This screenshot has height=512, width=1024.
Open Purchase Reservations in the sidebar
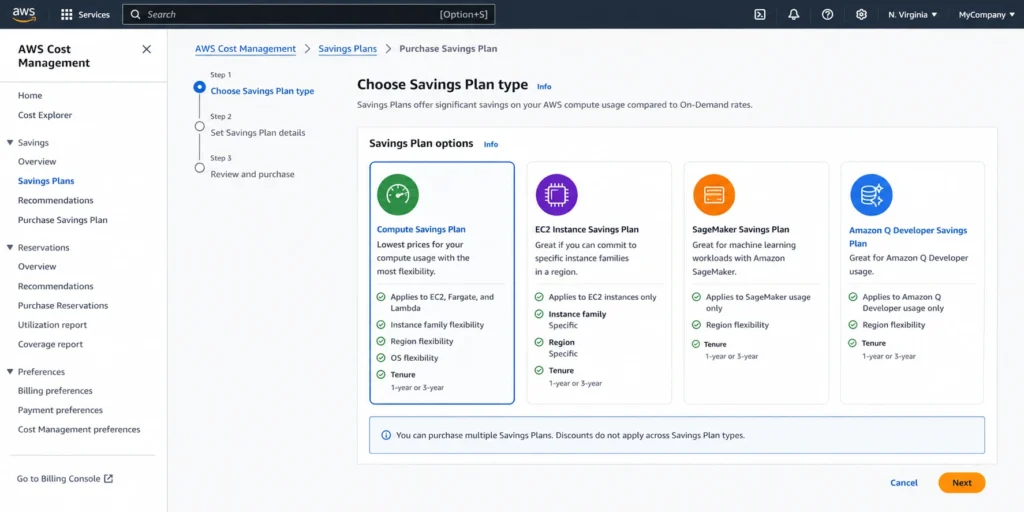click(x=63, y=305)
